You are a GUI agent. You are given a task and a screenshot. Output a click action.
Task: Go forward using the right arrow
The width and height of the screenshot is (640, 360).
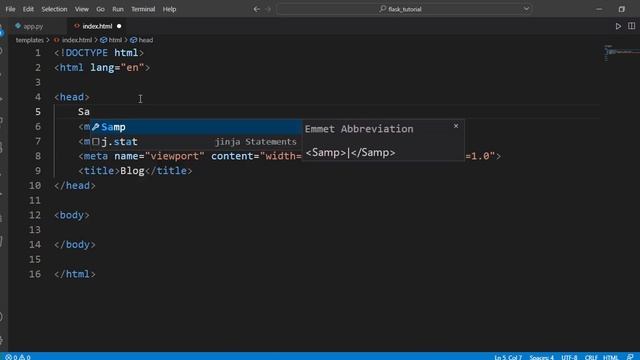tap(269, 9)
